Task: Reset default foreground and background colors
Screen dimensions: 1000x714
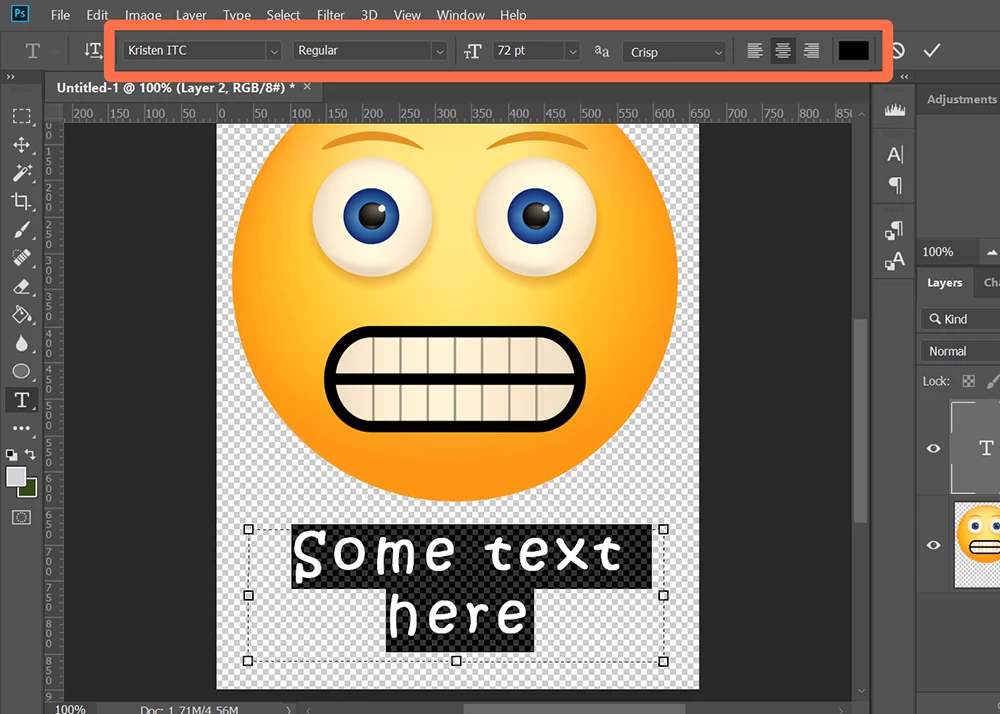Action: click(11, 455)
